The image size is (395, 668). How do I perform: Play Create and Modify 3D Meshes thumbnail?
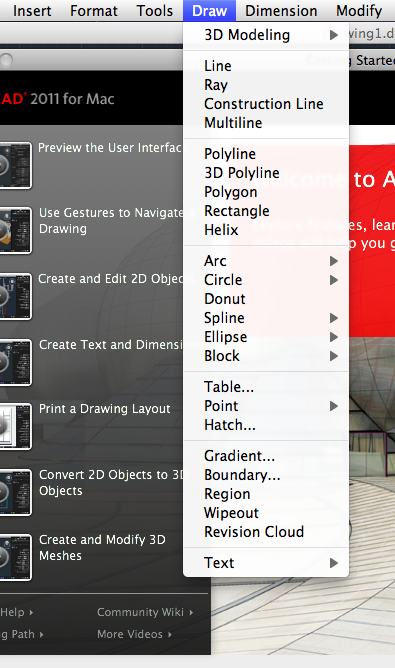click(15, 557)
